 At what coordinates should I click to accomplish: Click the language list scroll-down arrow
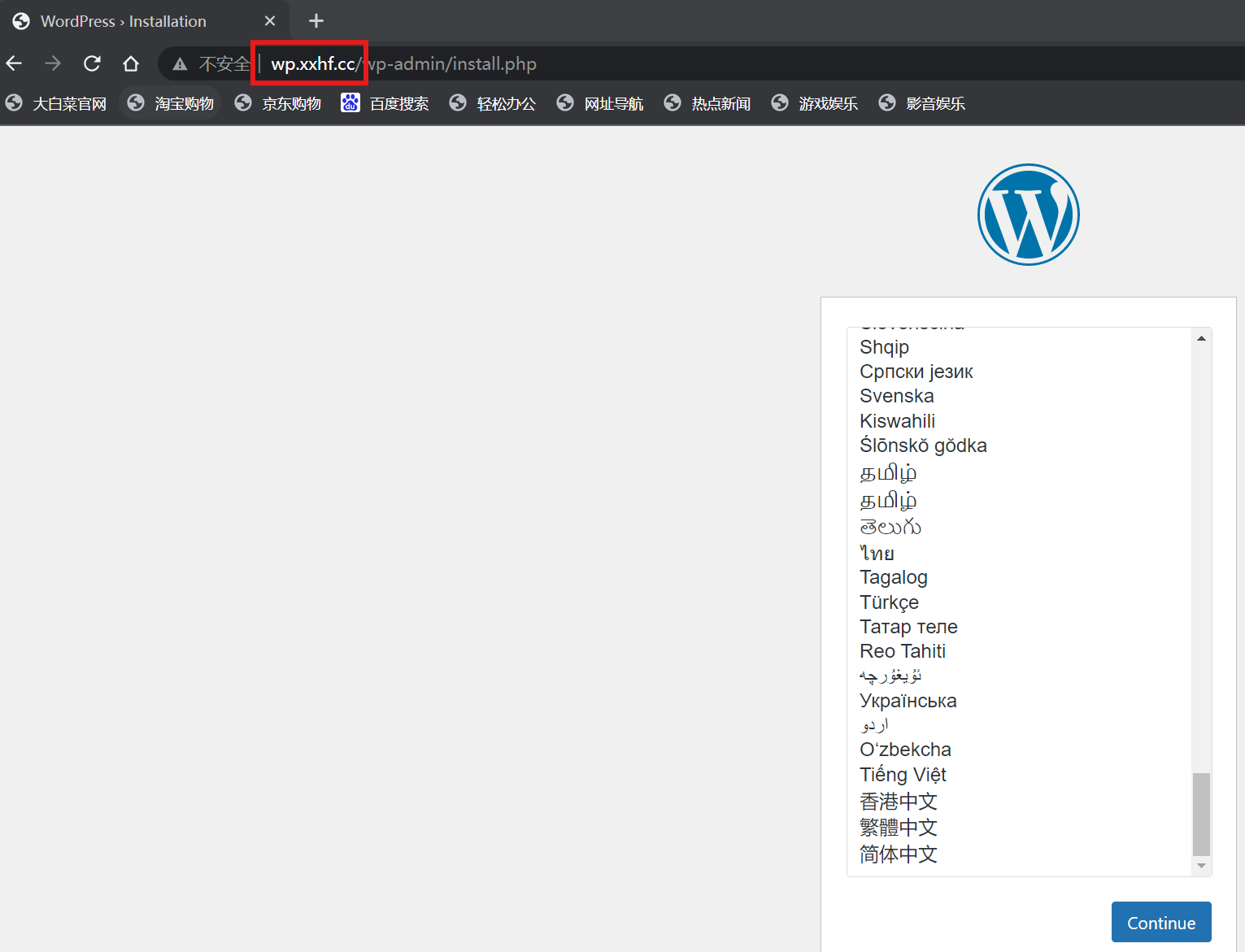point(1201,866)
